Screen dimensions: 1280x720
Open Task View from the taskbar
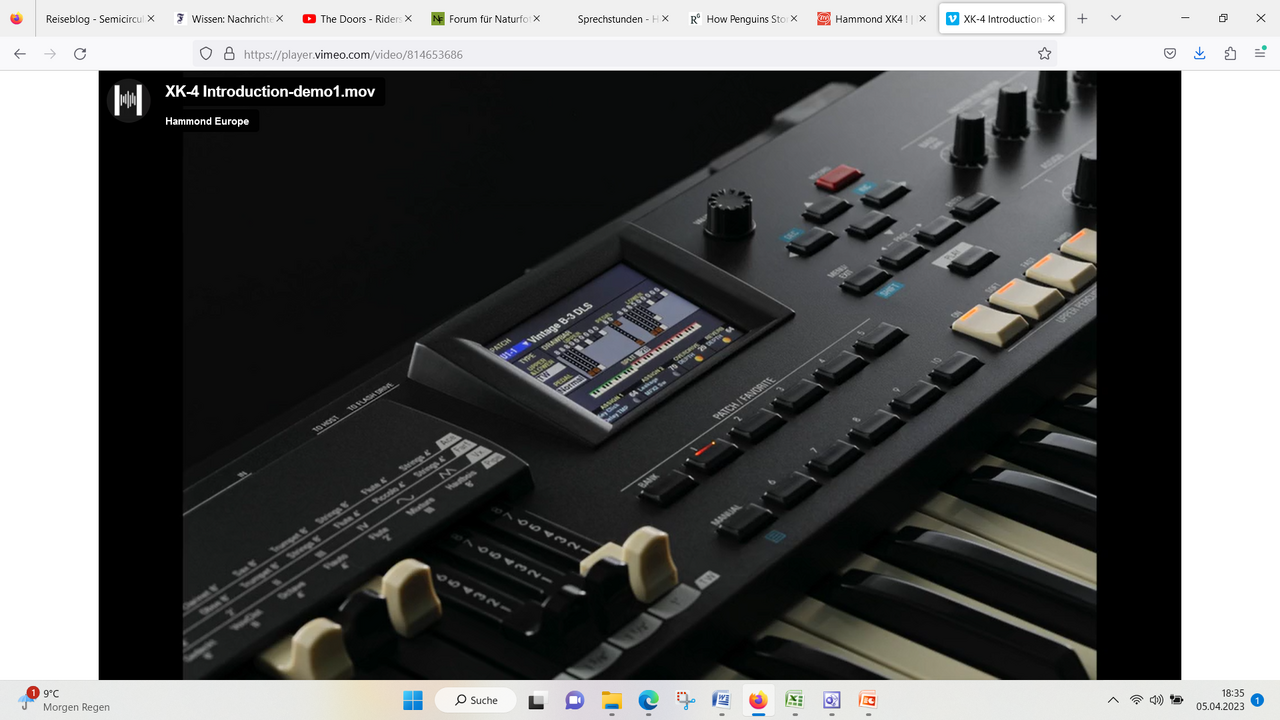[x=538, y=700]
